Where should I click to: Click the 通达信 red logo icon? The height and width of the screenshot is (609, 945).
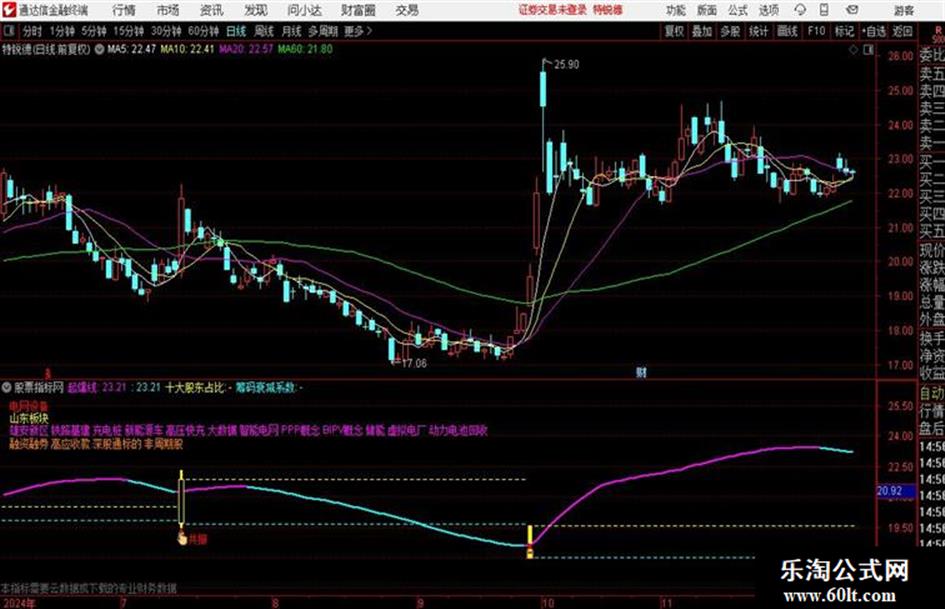(8, 10)
